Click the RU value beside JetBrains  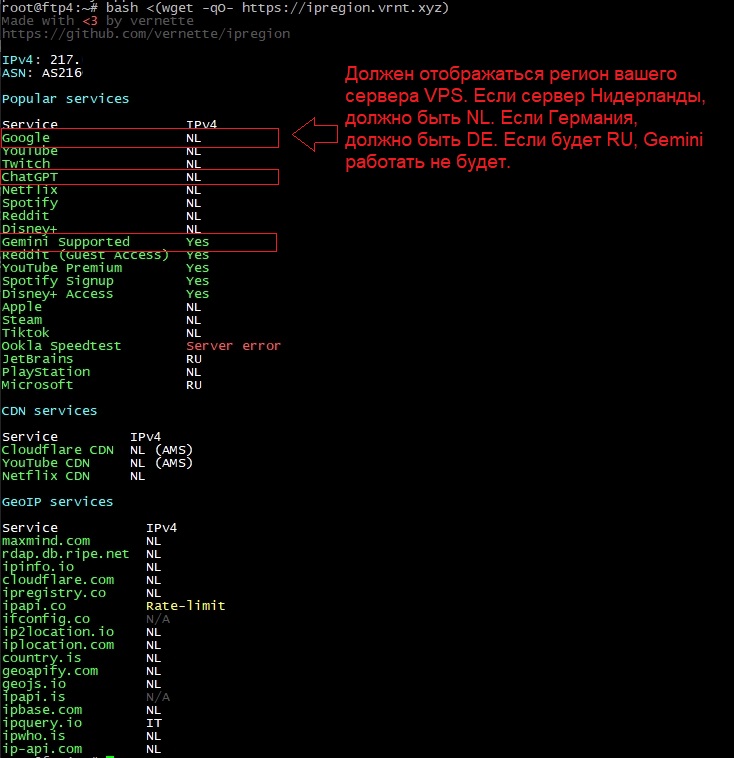194,359
